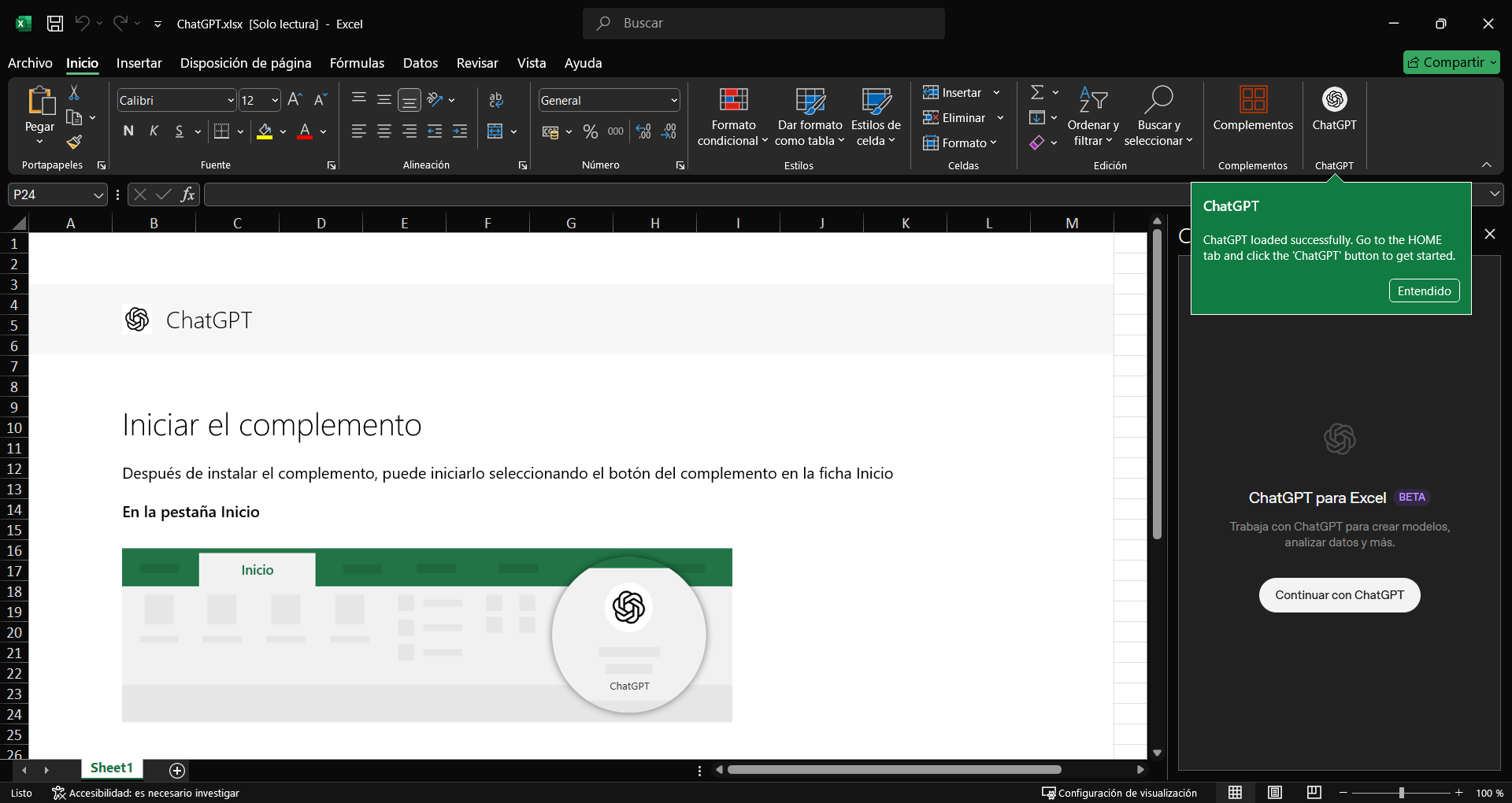Click in the Buscar search box

pyautogui.click(x=764, y=24)
